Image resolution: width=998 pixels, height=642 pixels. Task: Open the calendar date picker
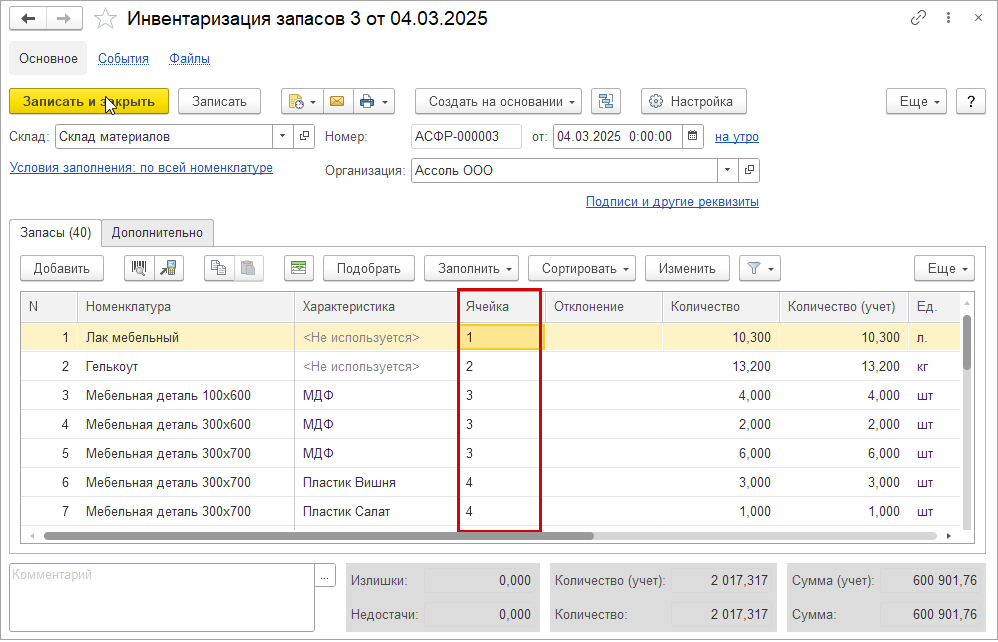tap(693, 136)
